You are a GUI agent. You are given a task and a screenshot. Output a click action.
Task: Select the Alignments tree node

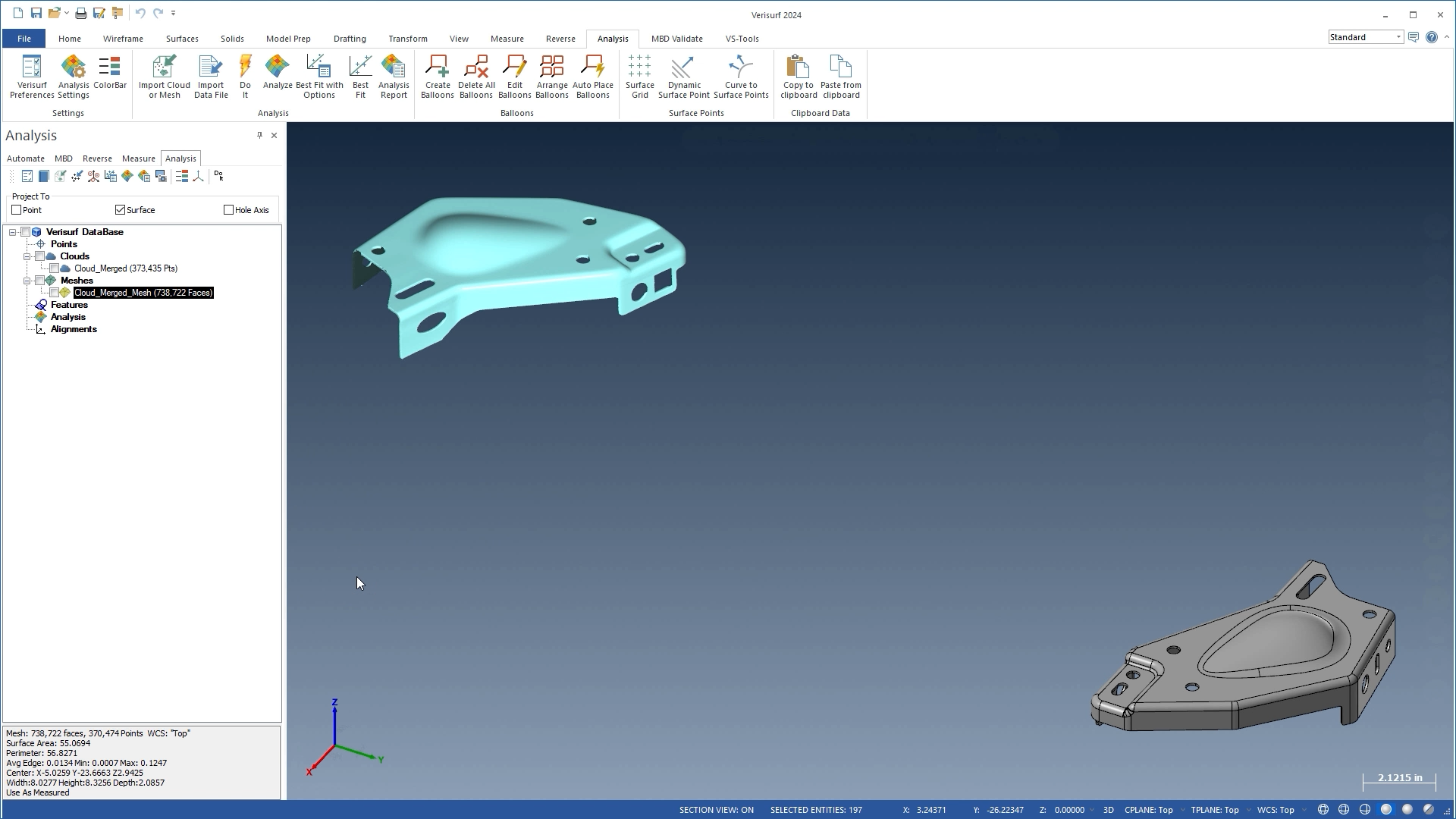pyautogui.click(x=74, y=329)
